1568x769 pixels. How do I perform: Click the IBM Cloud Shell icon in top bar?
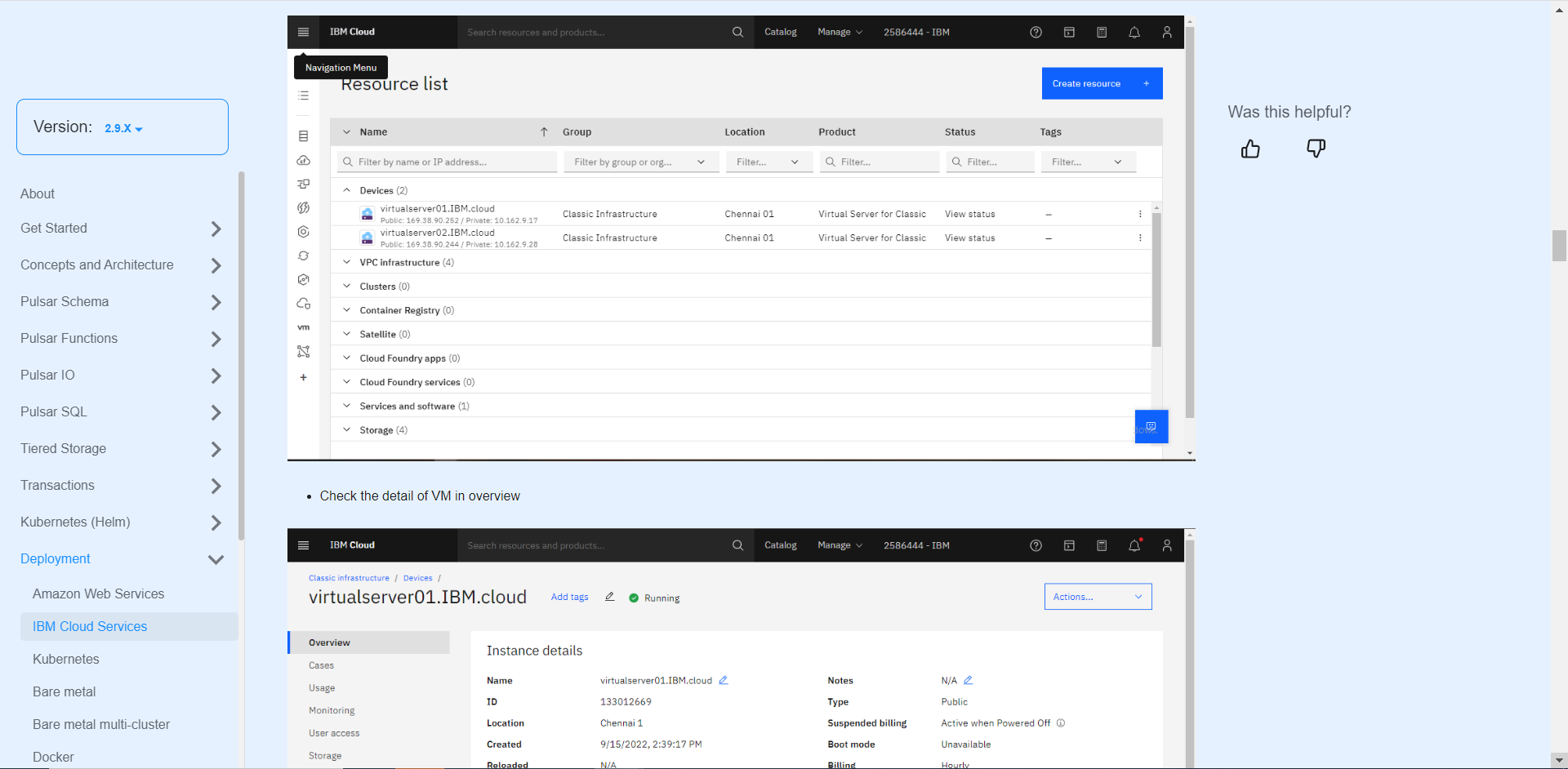[x=1069, y=32]
